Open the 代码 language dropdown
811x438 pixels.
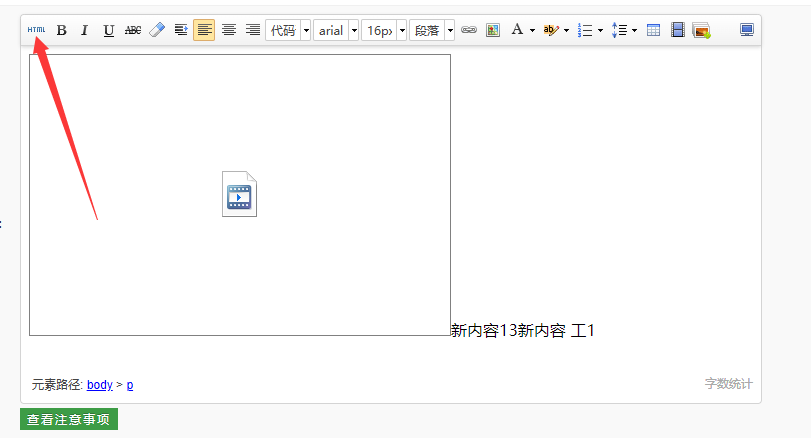pos(288,31)
